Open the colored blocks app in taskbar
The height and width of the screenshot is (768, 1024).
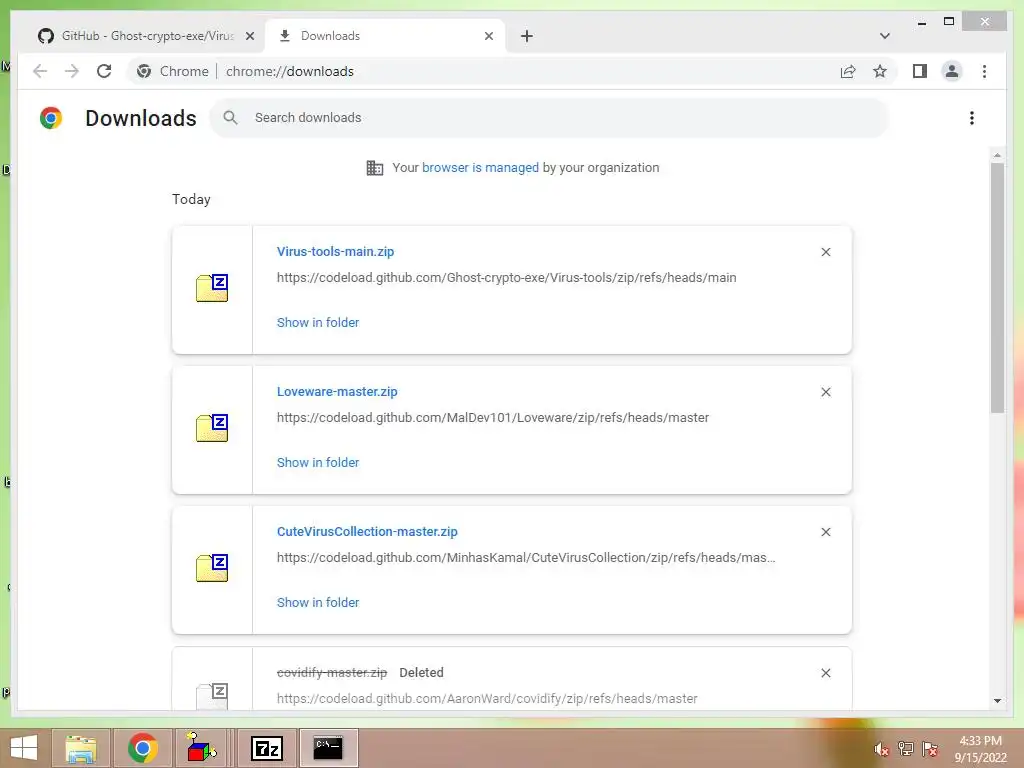point(201,748)
